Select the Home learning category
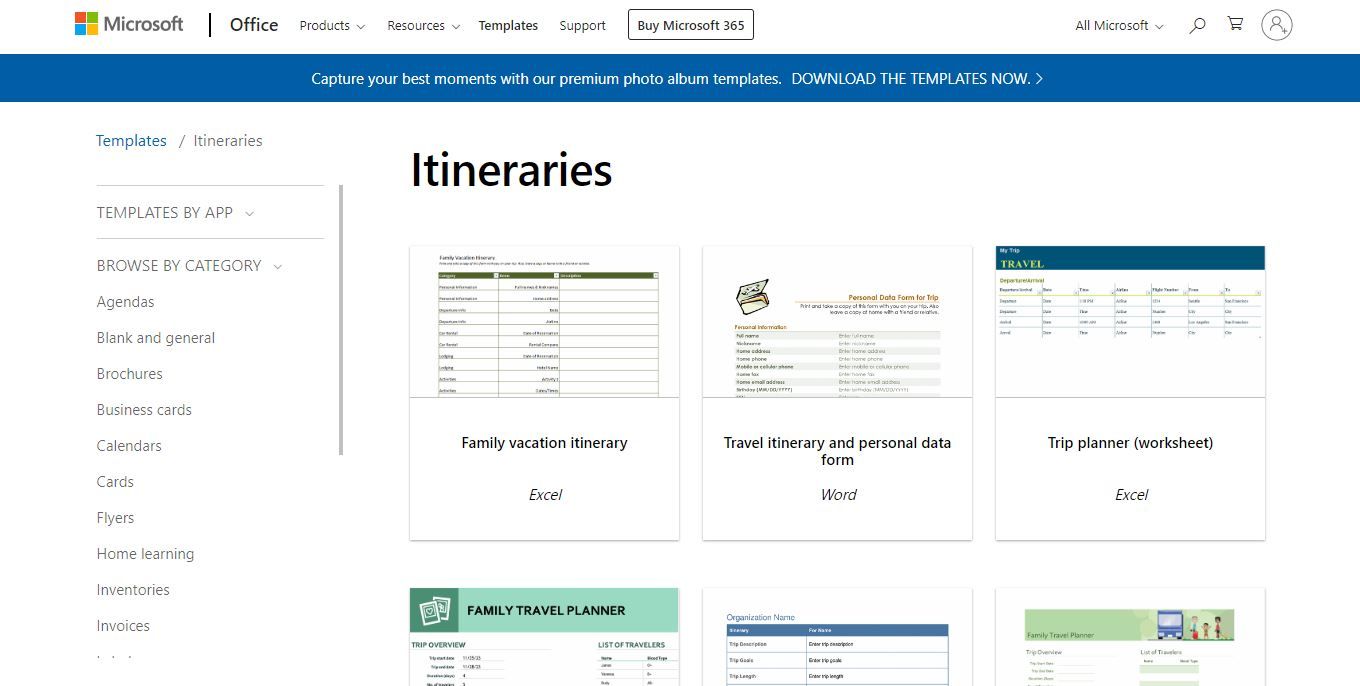The image size is (1360, 686). click(145, 554)
